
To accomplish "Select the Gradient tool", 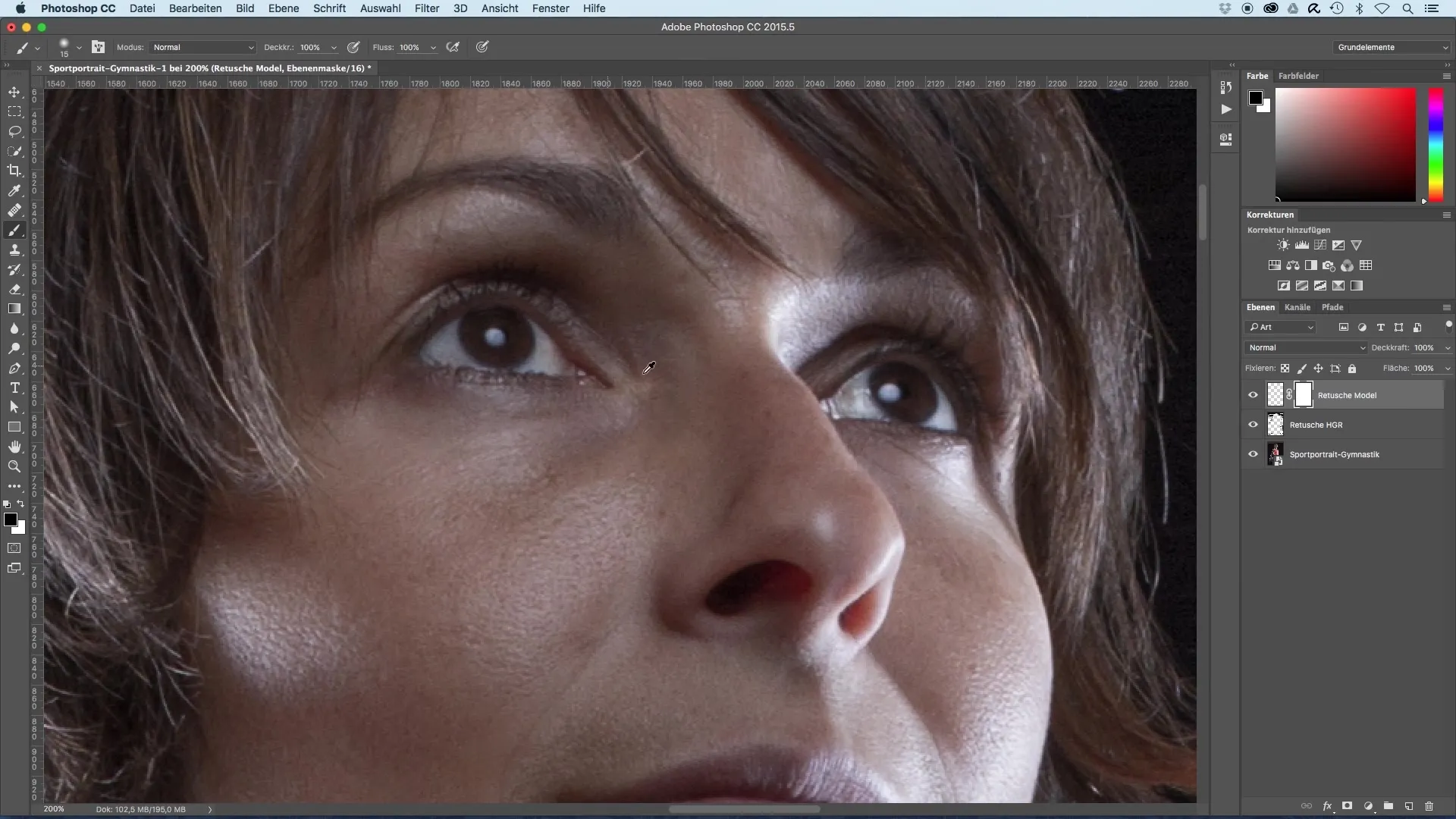I will 14,309.
